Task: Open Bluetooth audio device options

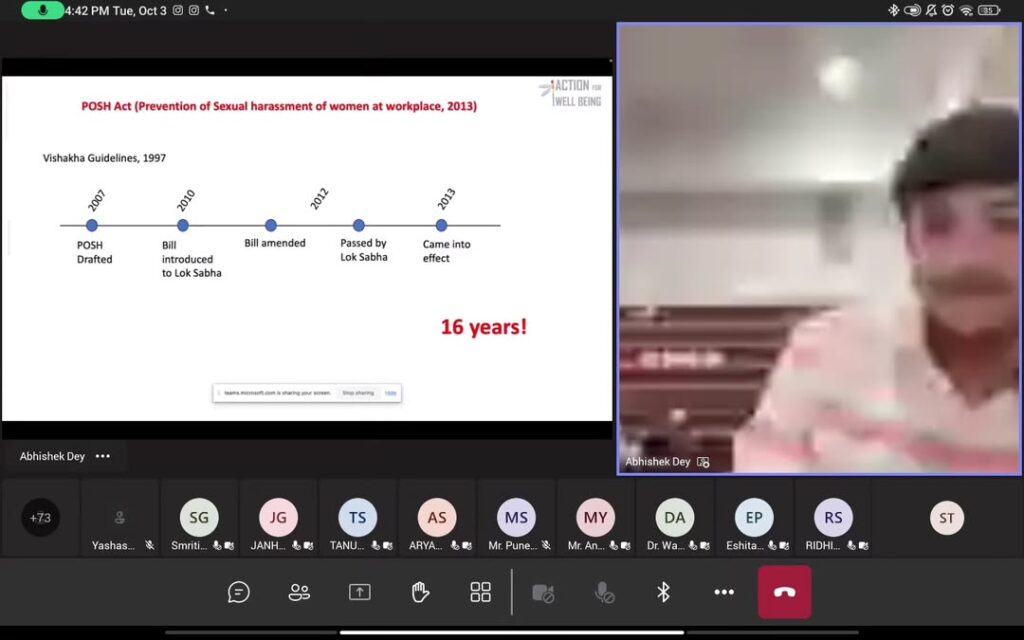Action: tap(663, 592)
